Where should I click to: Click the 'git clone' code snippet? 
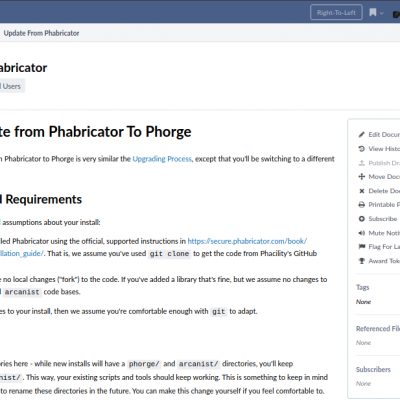[169, 254]
